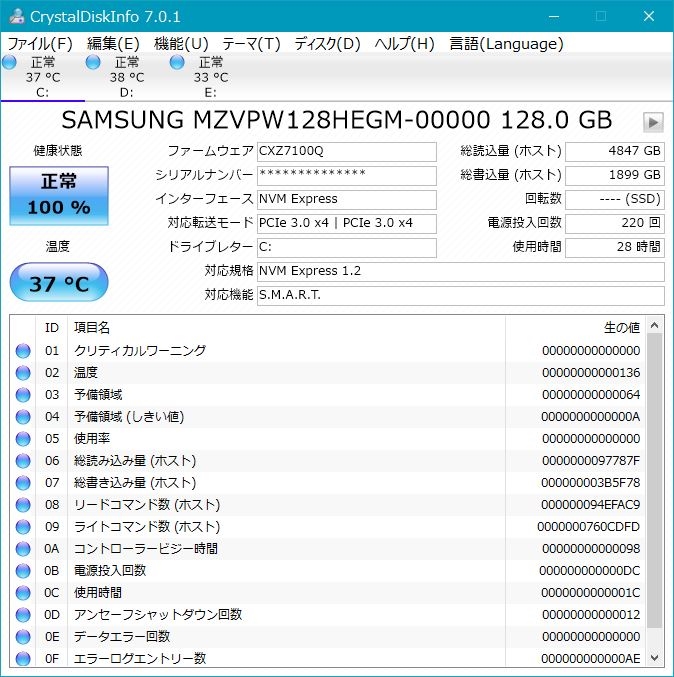Click status icon of ID 01 クリティカルワーニング
This screenshot has height=677, width=674.
pyautogui.click(x=23, y=351)
